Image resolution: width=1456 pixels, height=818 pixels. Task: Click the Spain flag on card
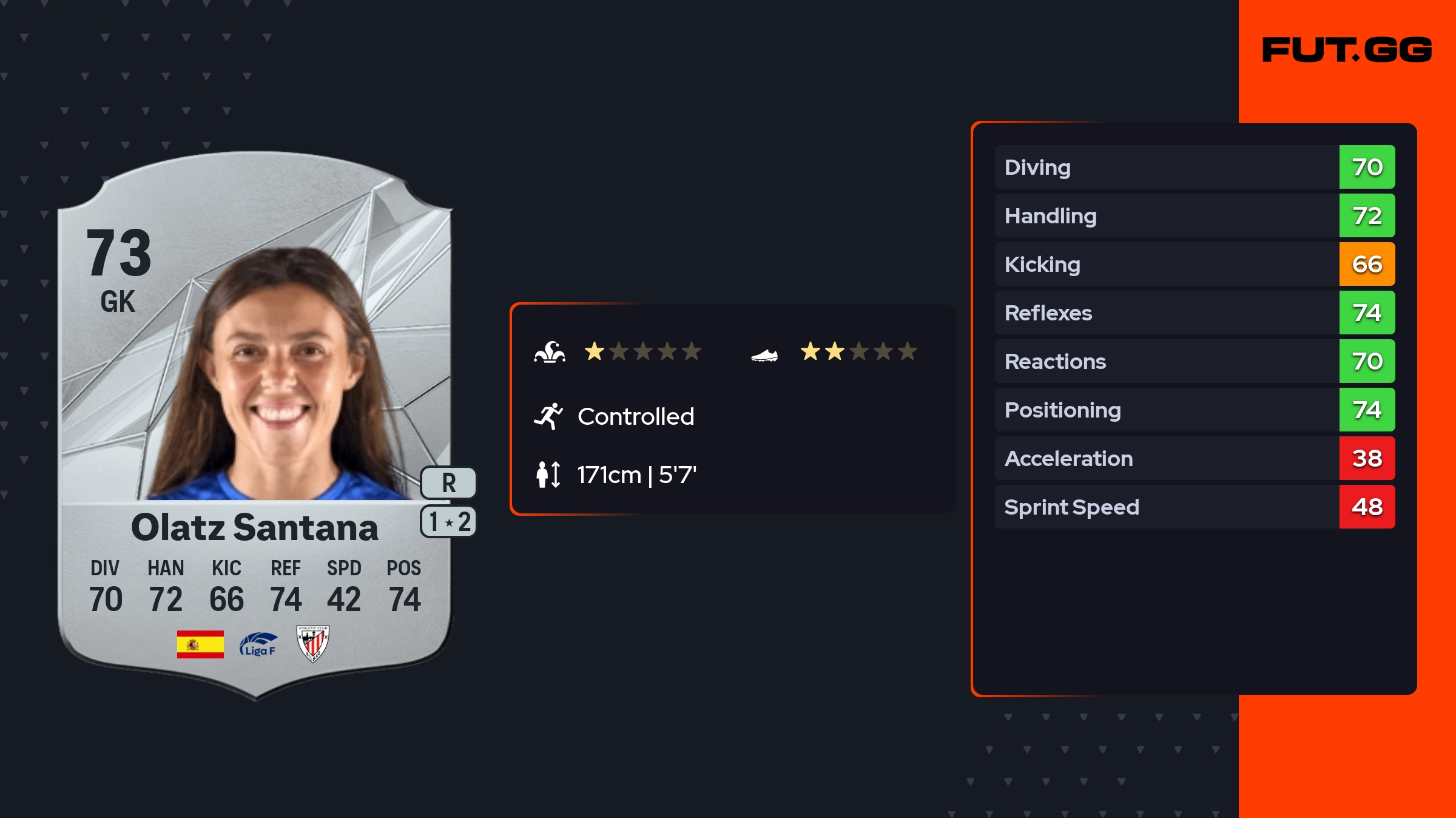click(x=200, y=644)
